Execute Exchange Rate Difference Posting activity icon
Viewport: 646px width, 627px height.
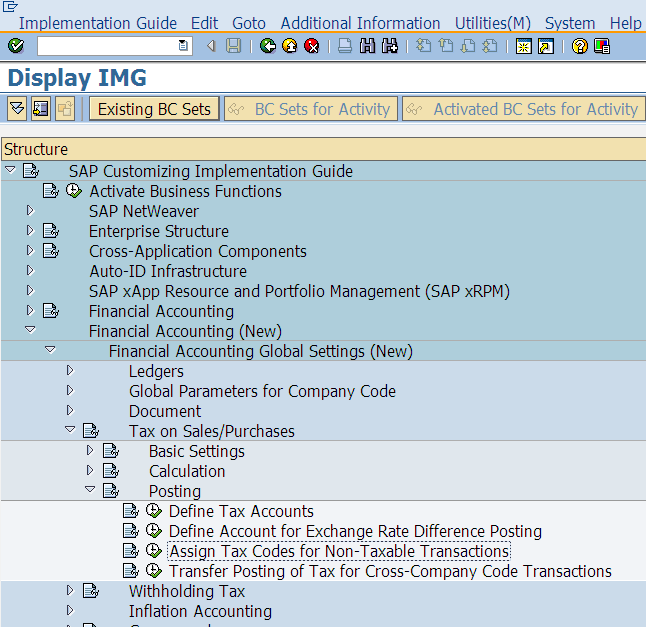click(154, 531)
